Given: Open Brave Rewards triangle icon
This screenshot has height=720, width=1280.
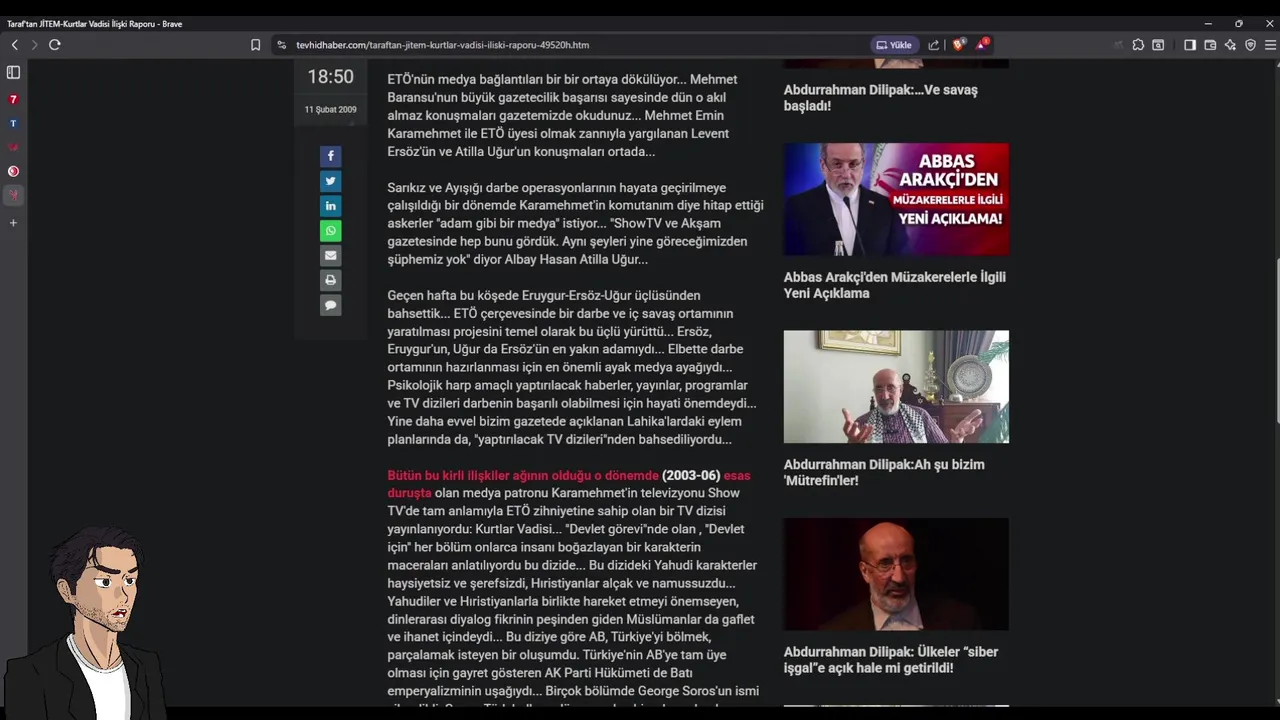Looking at the screenshot, I should (982, 44).
